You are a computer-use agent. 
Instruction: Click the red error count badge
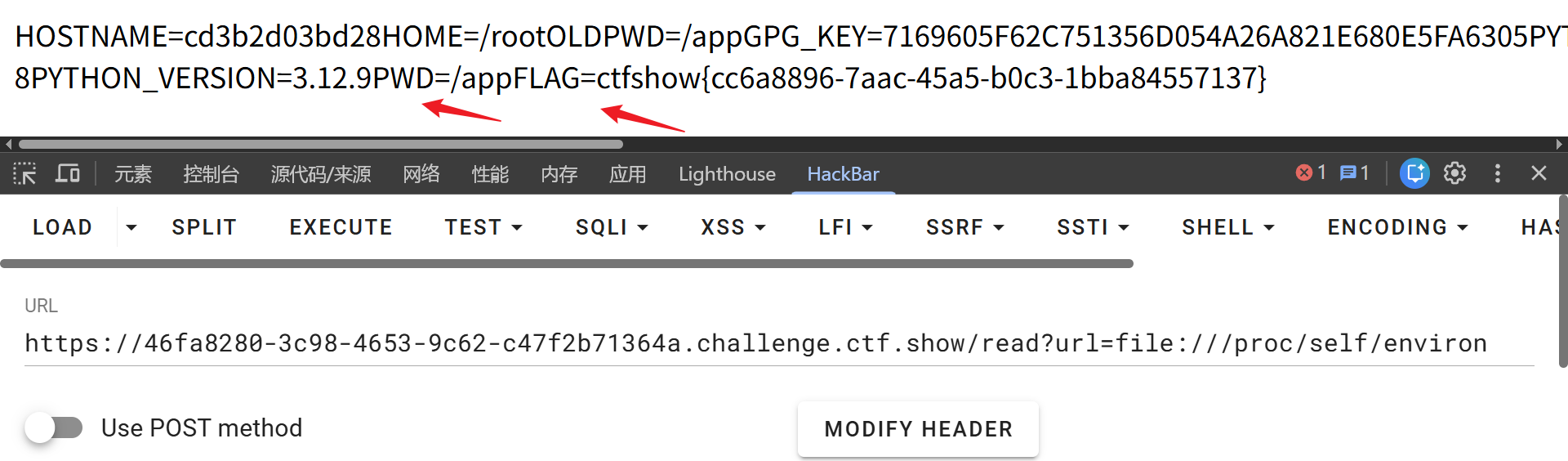point(1311,173)
